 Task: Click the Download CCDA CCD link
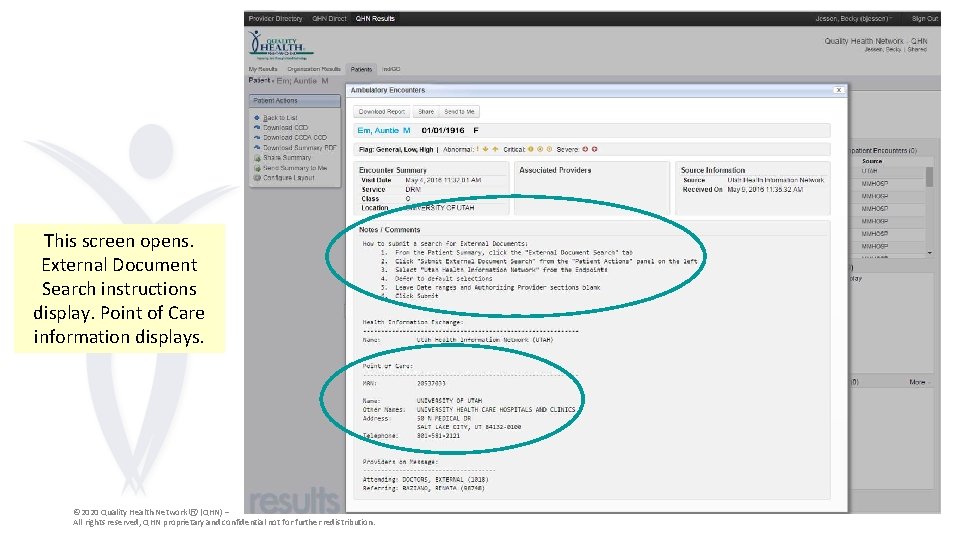[x=294, y=137]
